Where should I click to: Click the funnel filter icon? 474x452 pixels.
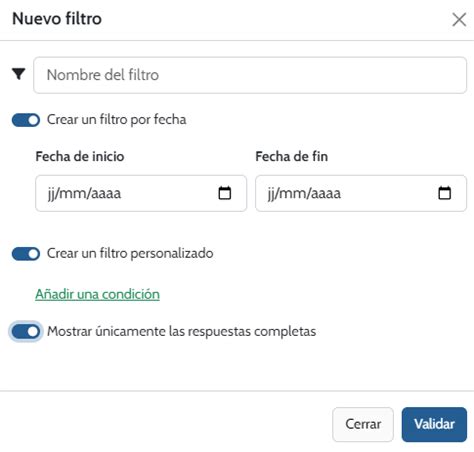pos(19,74)
